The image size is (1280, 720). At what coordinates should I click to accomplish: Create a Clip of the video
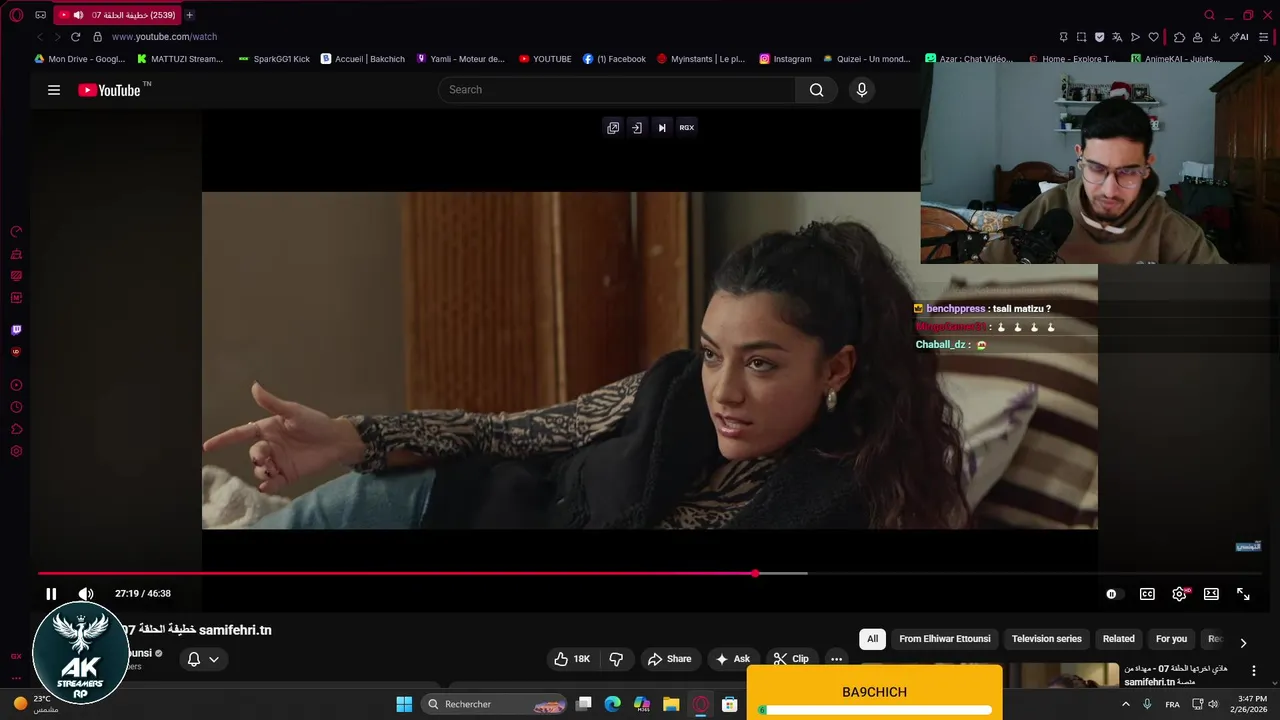(791, 659)
